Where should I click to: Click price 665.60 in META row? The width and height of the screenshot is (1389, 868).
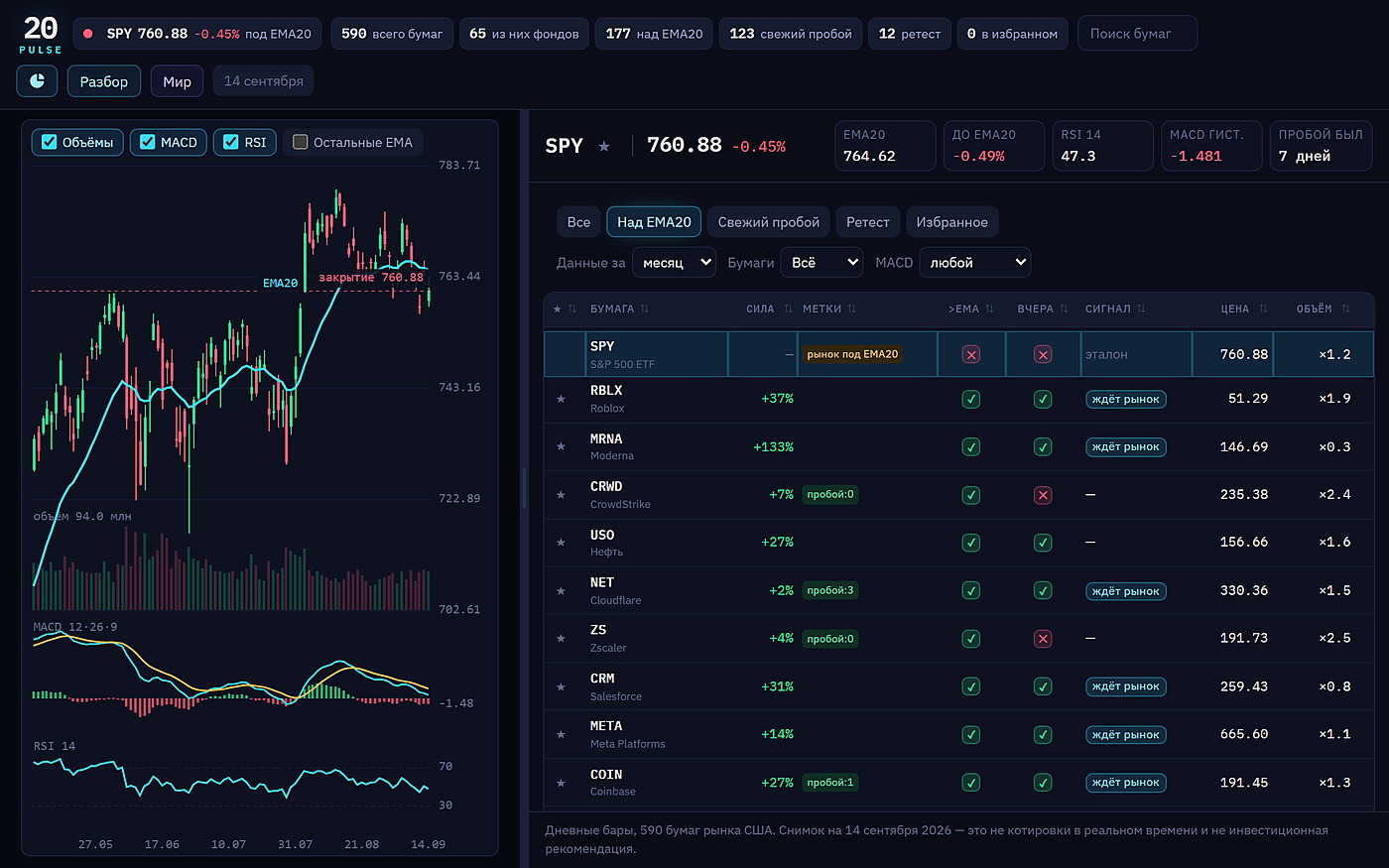click(x=1244, y=734)
